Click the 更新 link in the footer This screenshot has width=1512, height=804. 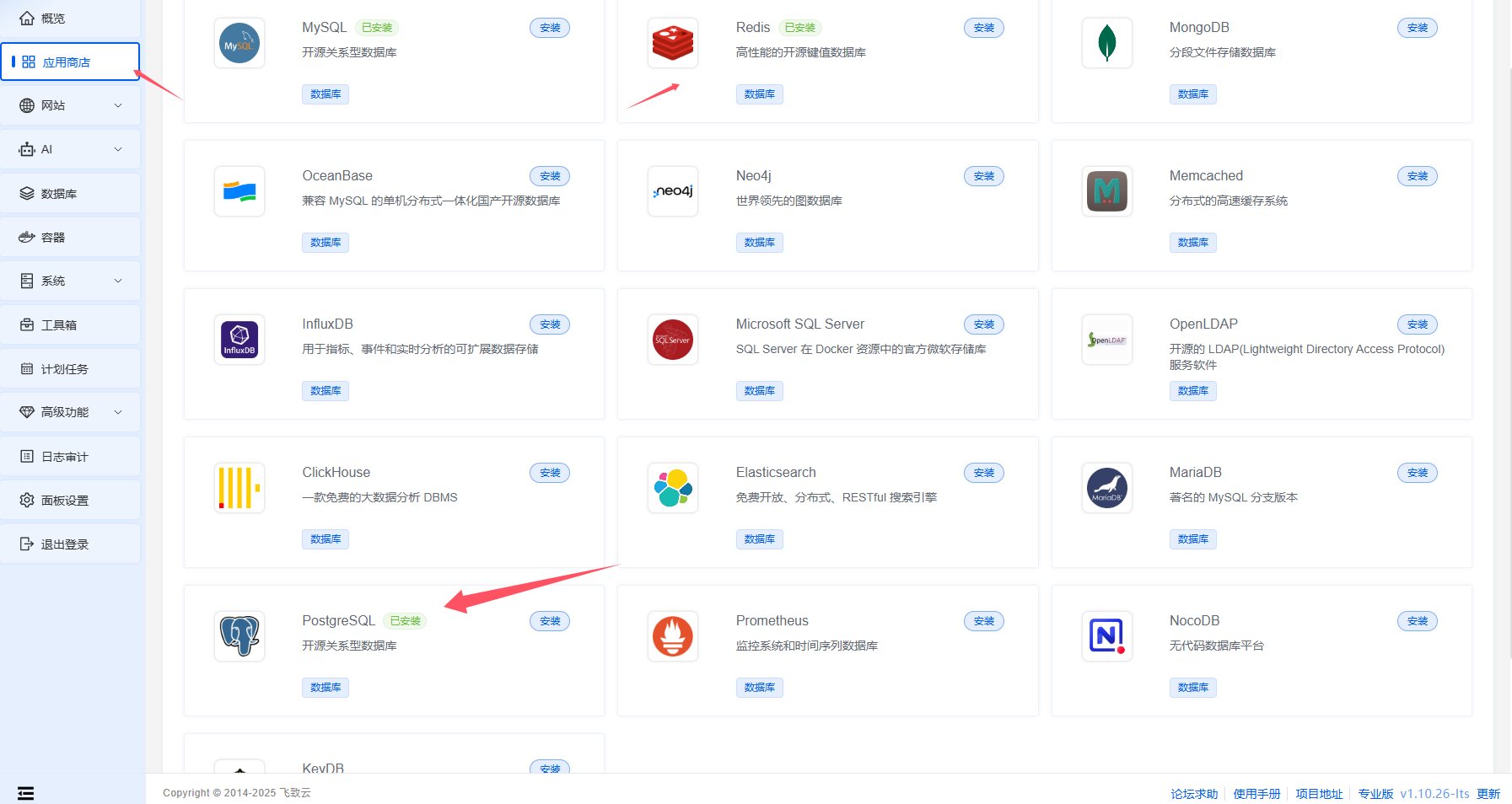click(1488, 794)
